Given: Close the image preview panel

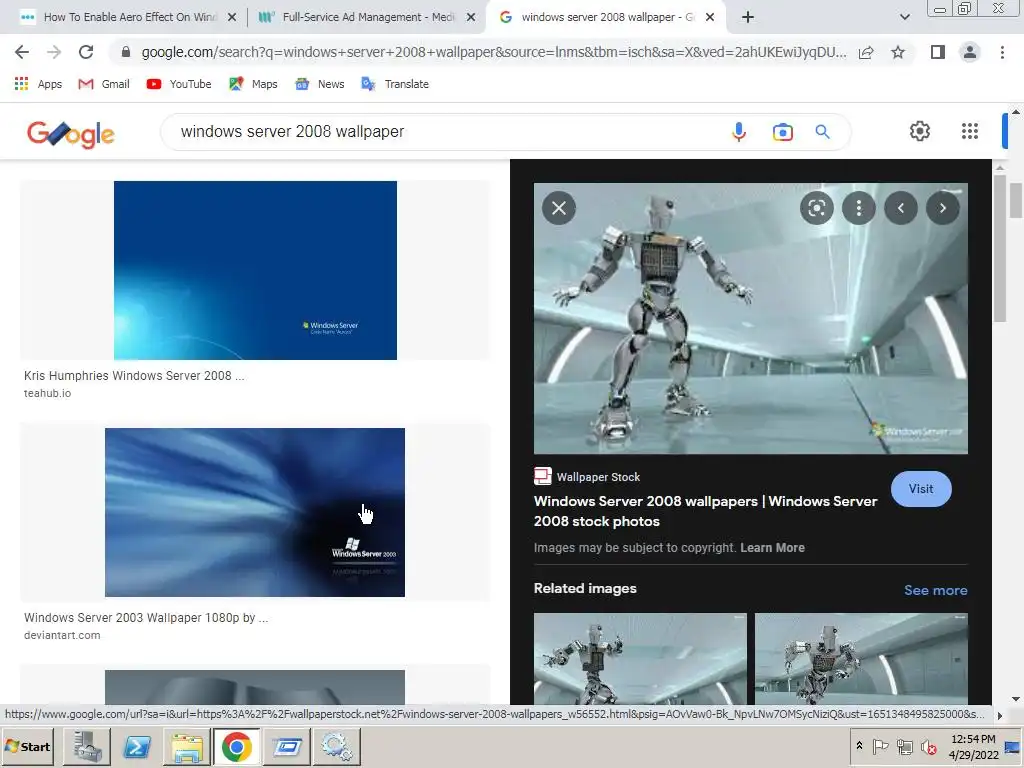Looking at the screenshot, I should coord(558,208).
